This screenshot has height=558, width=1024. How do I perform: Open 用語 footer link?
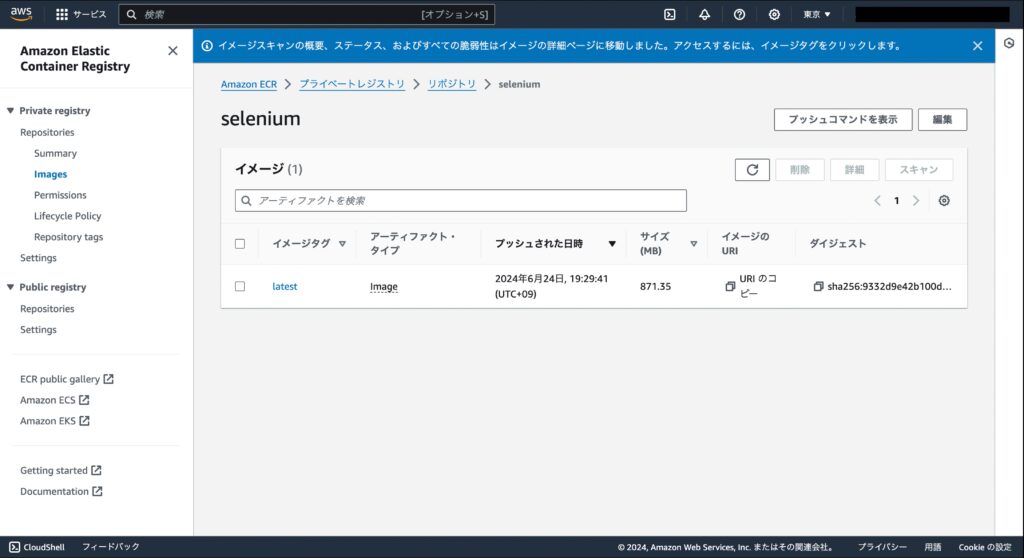click(x=933, y=548)
